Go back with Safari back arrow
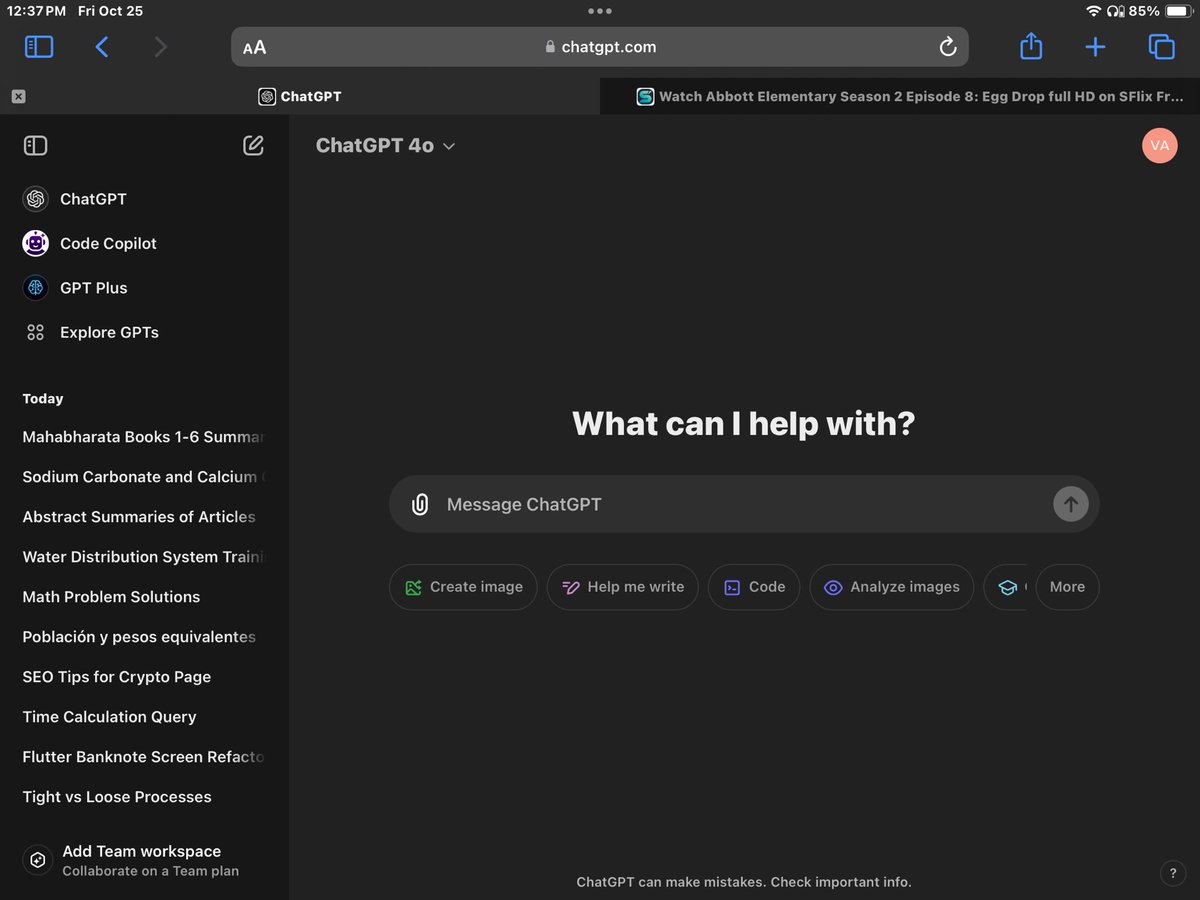Screen dimensions: 1200x900 point(101,46)
